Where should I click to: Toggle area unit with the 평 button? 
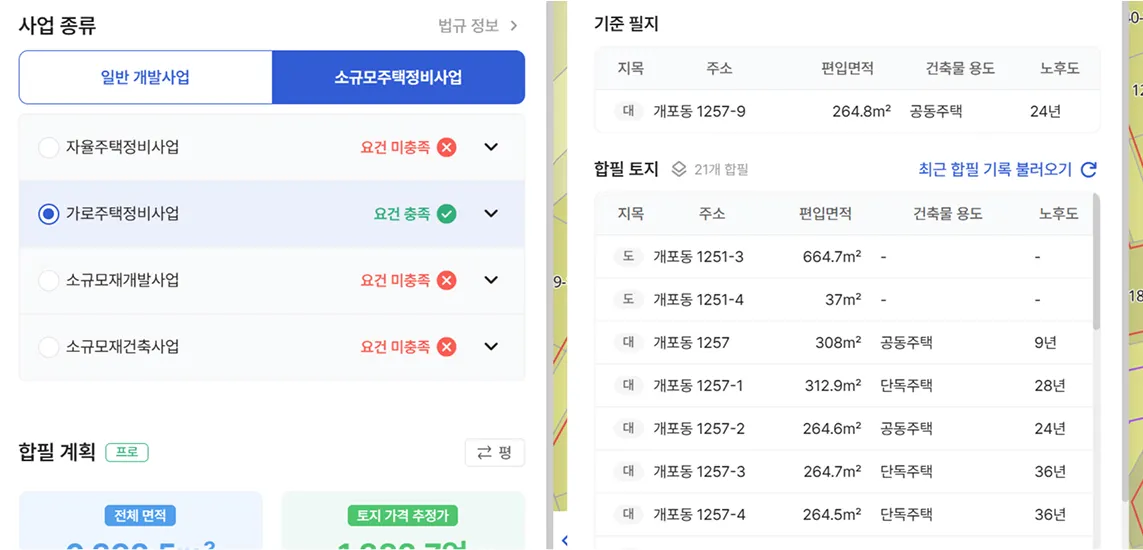click(495, 452)
